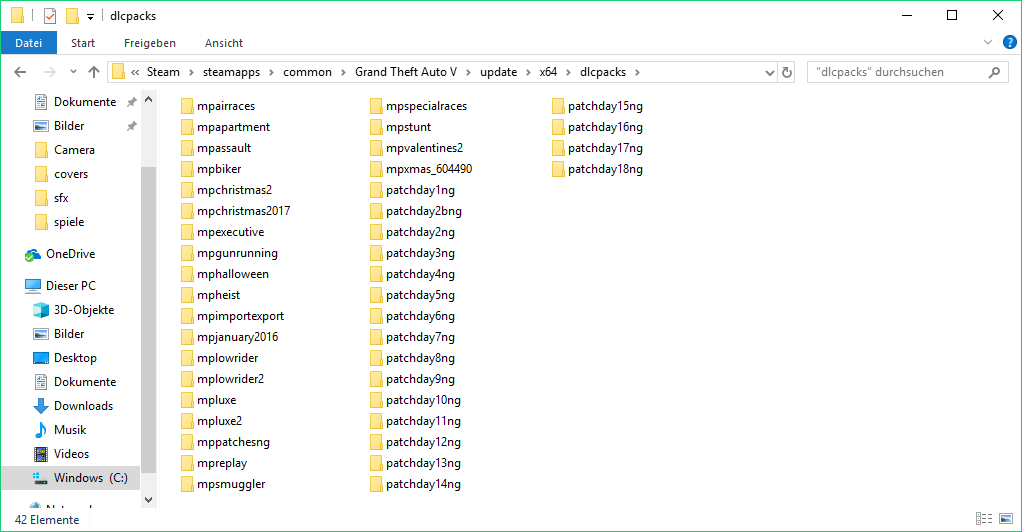This screenshot has width=1022, height=532.
Task: Expand the chevron after Grand Theft Auto V
Action: [x=468, y=72]
